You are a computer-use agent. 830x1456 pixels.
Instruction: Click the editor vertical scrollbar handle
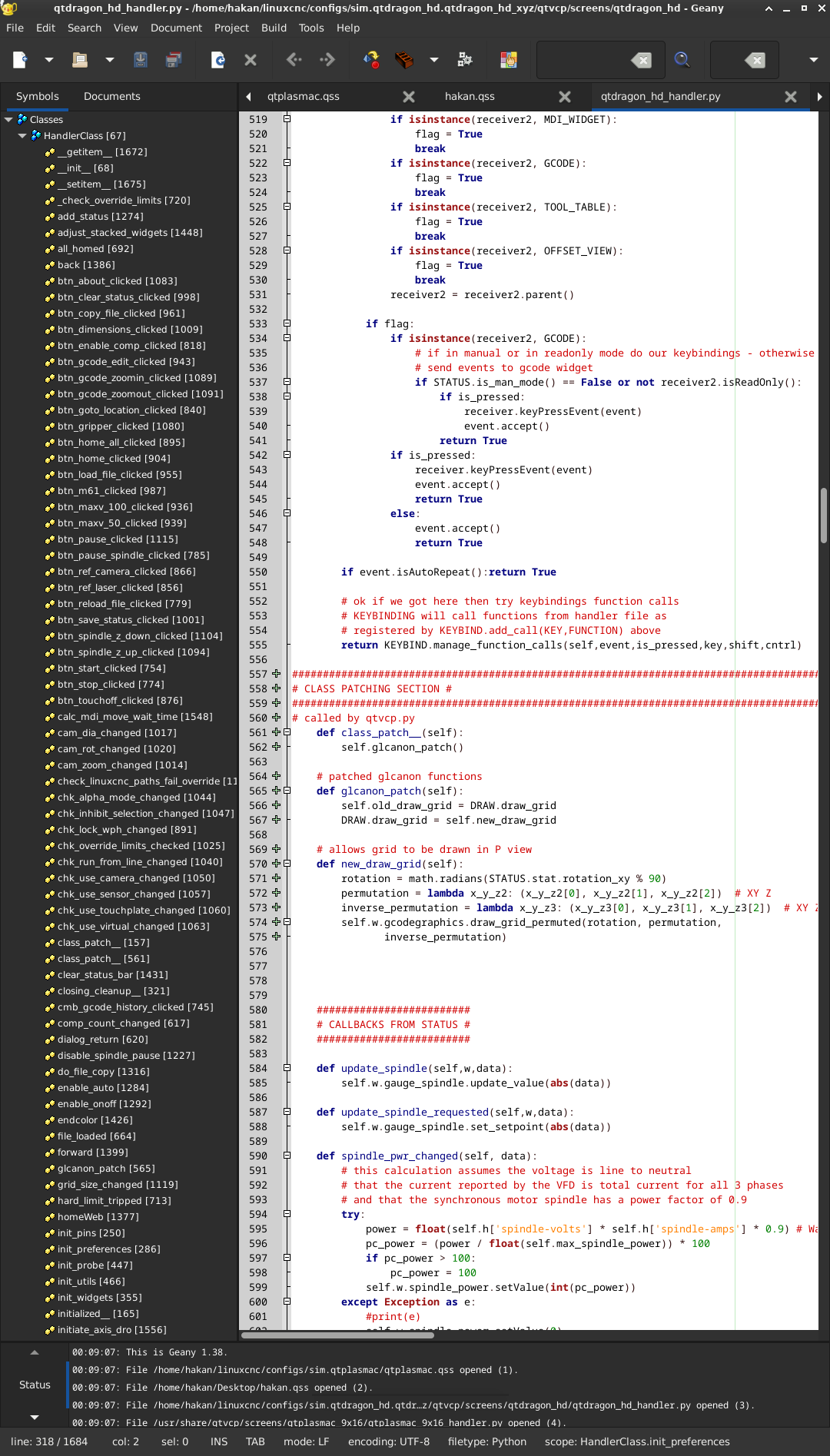pos(823,515)
